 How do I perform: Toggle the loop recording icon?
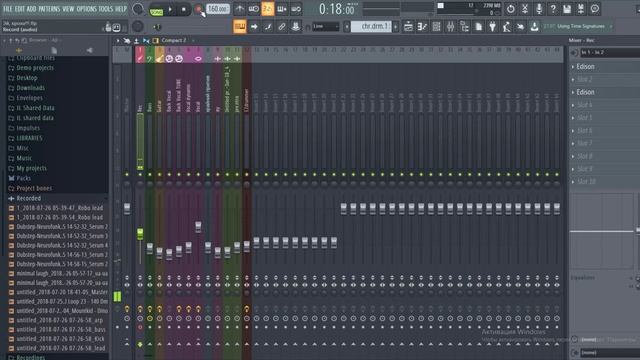296,9
